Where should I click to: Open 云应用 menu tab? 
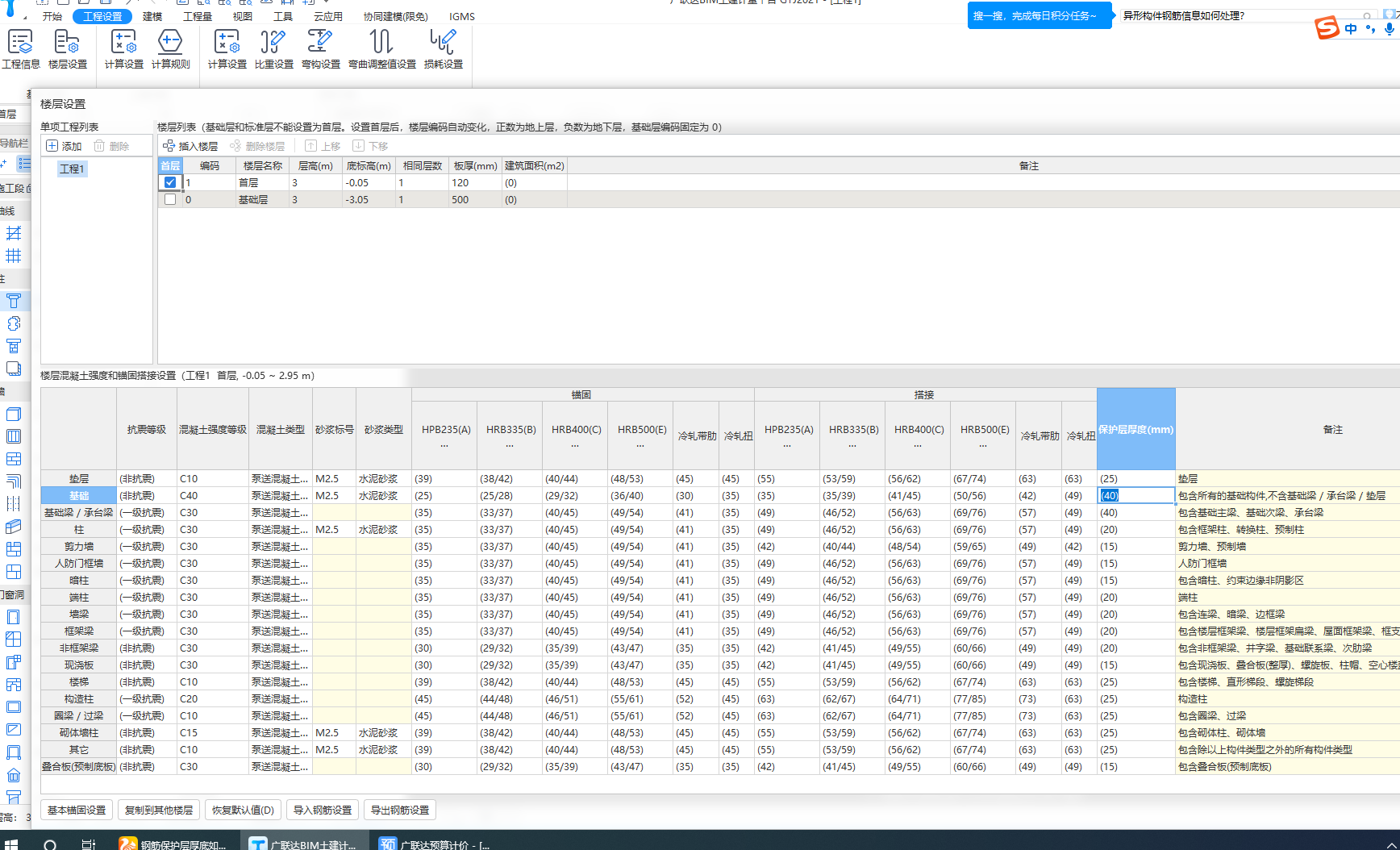click(x=328, y=16)
